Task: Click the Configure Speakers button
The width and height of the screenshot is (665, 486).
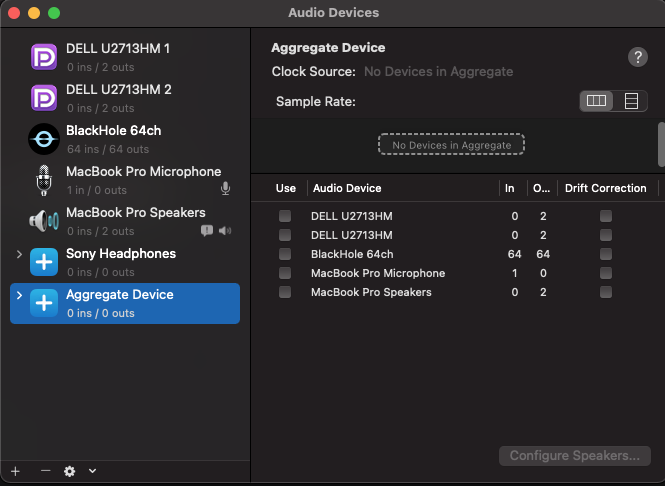Action: (575, 455)
